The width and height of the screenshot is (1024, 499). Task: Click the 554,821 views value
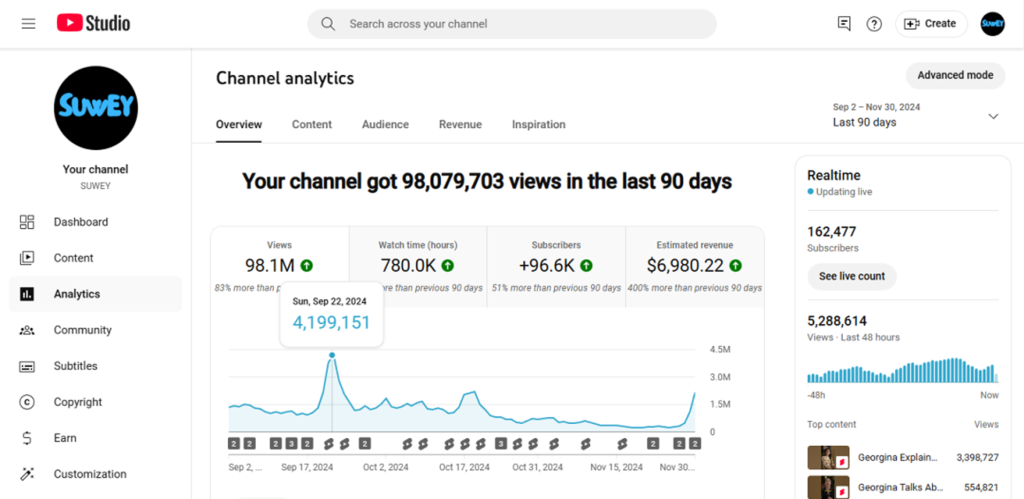pyautogui.click(x=982, y=487)
